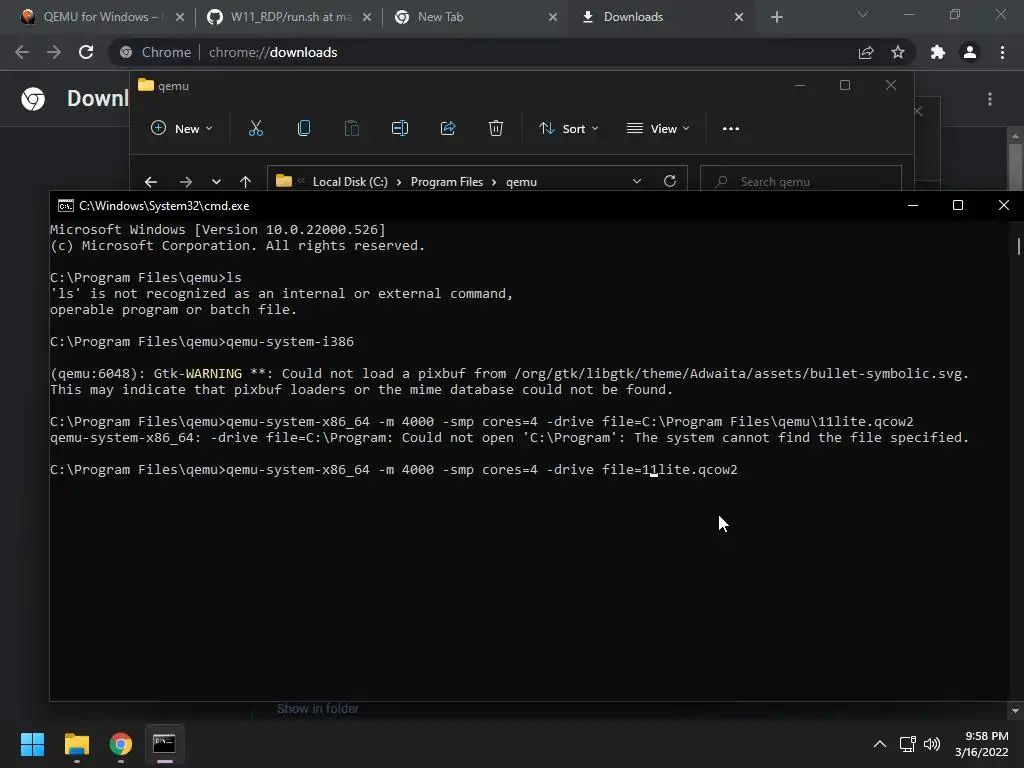Open the New item dropdown in Explorer
1024x768 pixels.
coord(182,129)
